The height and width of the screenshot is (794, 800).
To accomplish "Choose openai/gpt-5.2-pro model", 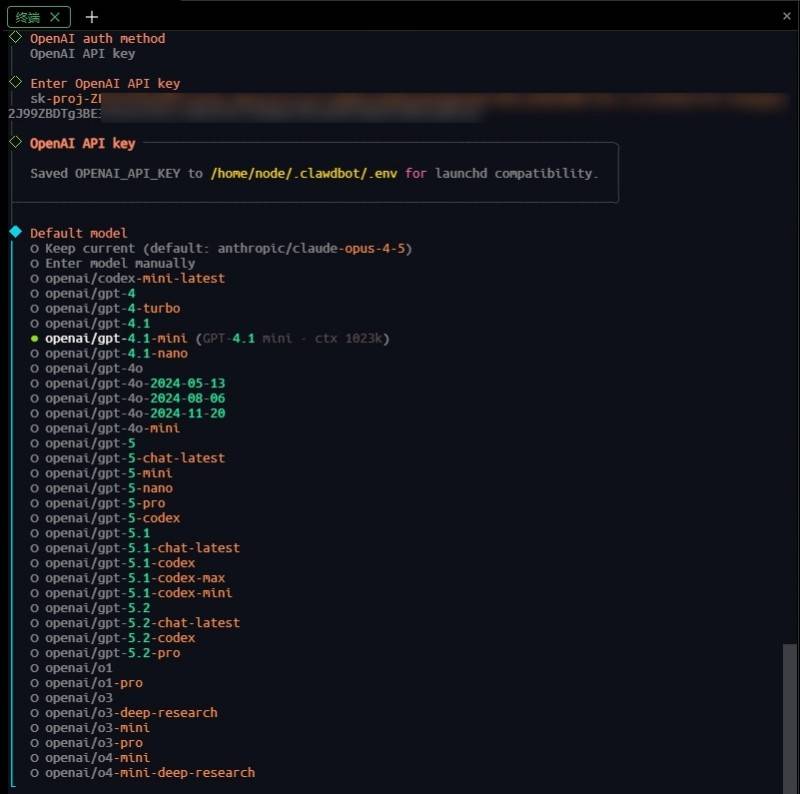I will (105, 653).
